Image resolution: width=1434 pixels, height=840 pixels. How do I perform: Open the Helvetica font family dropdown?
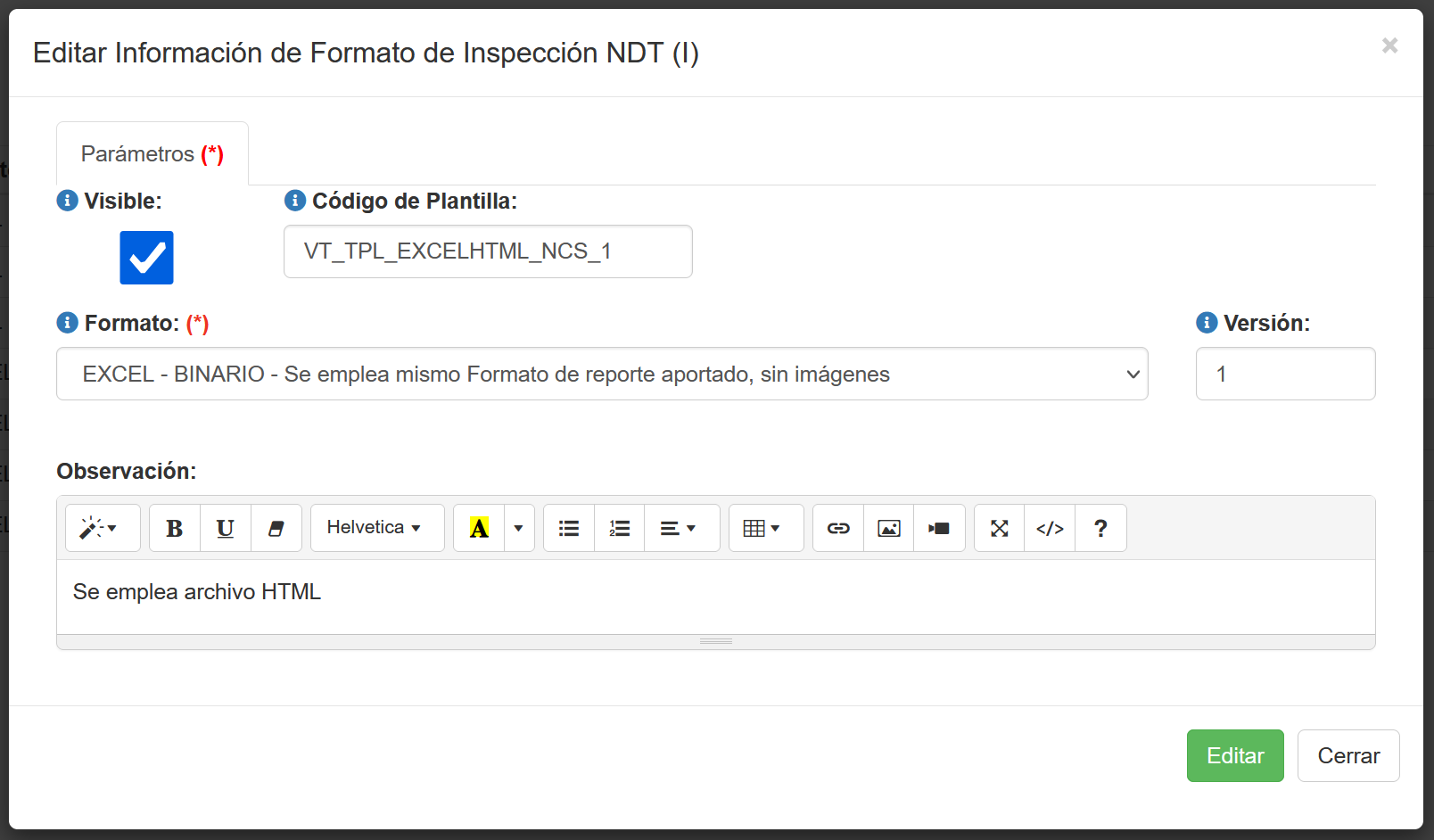click(x=377, y=528)
